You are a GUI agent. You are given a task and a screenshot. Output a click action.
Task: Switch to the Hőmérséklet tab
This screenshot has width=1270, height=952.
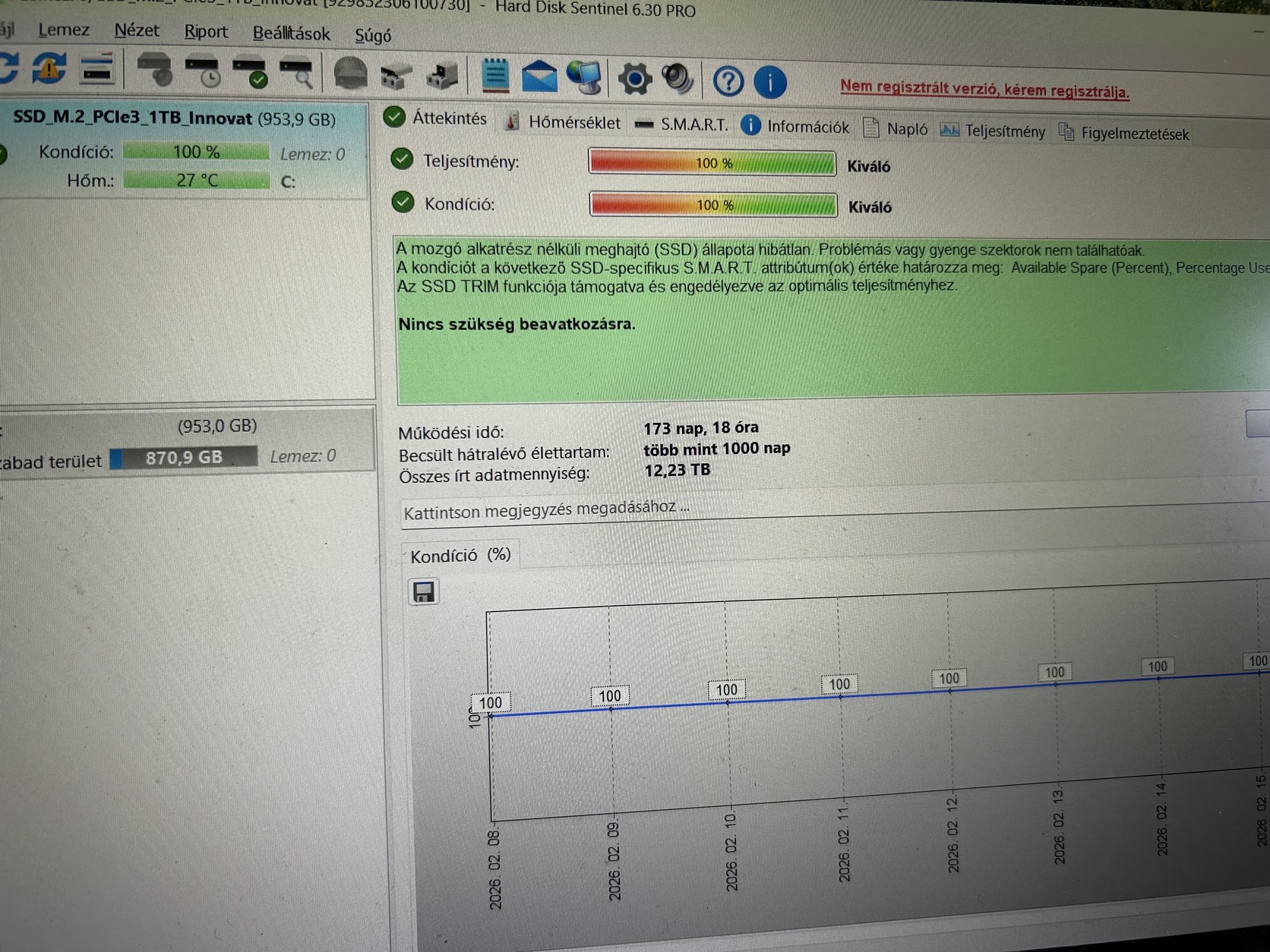(x=563, y=122)
